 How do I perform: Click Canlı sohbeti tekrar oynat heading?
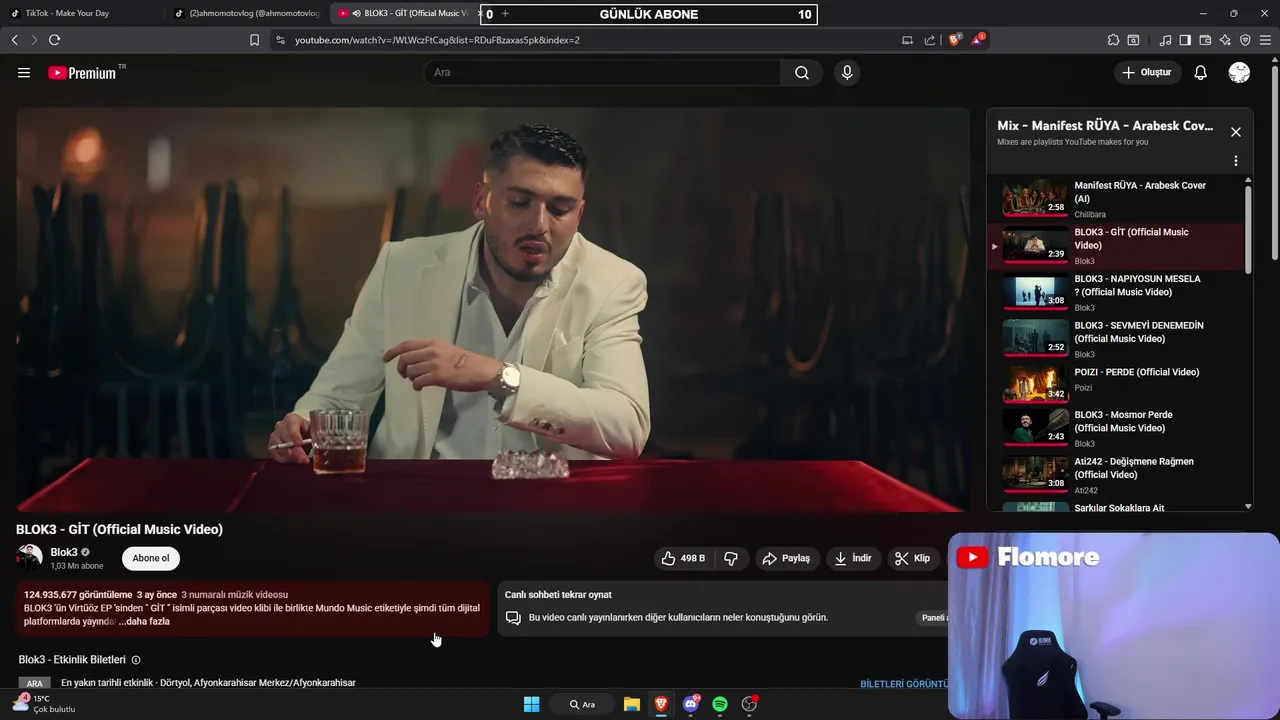(558, 595)
